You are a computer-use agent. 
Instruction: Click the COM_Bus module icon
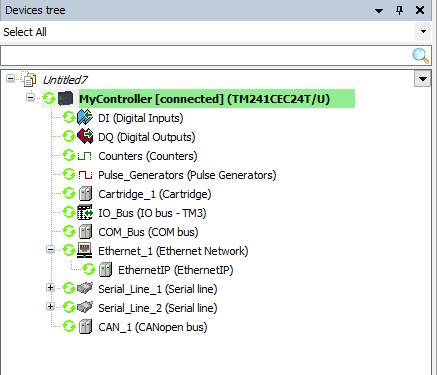(x=85, y=232)
